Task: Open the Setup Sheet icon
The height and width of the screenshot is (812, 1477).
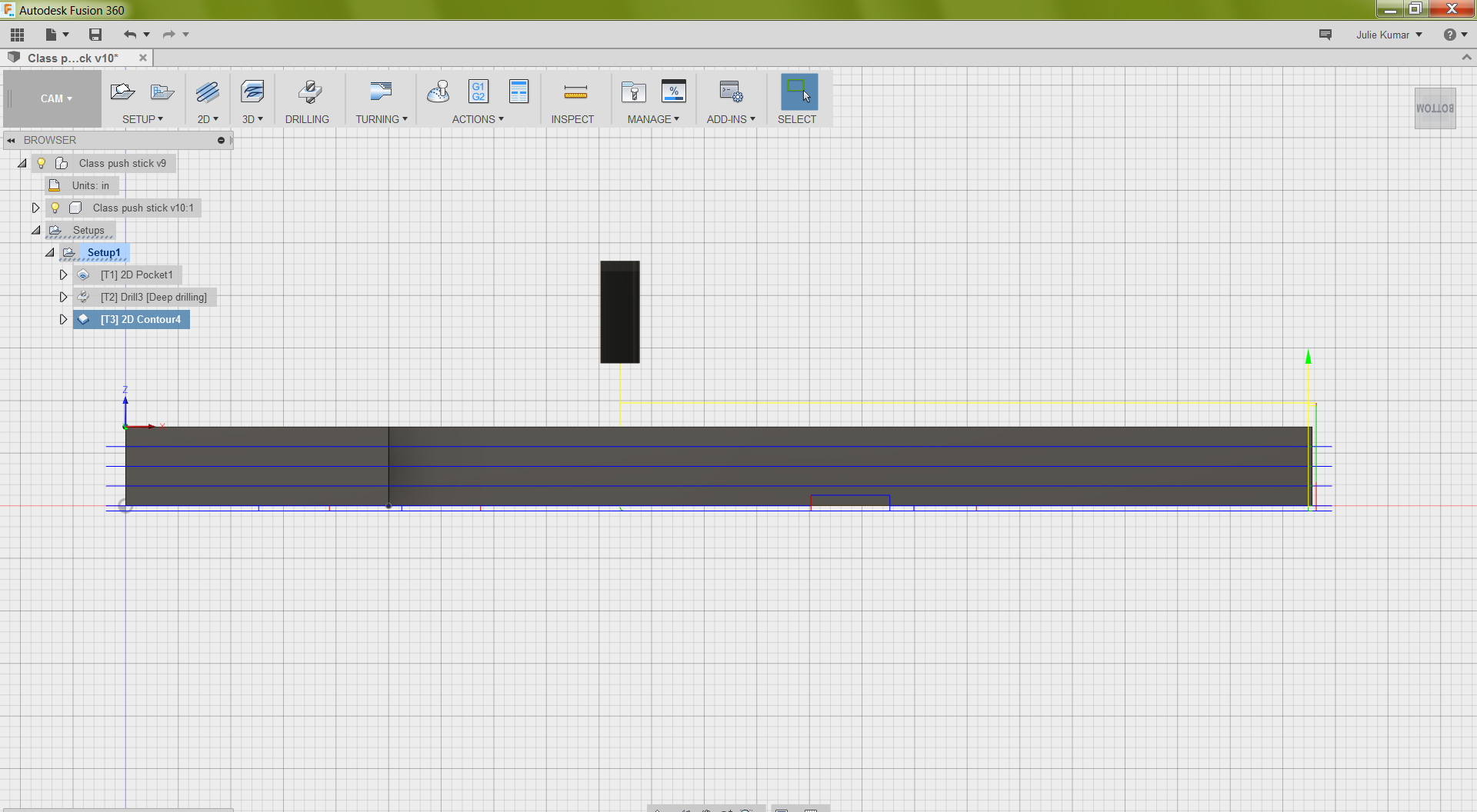Action: [519, 92]
